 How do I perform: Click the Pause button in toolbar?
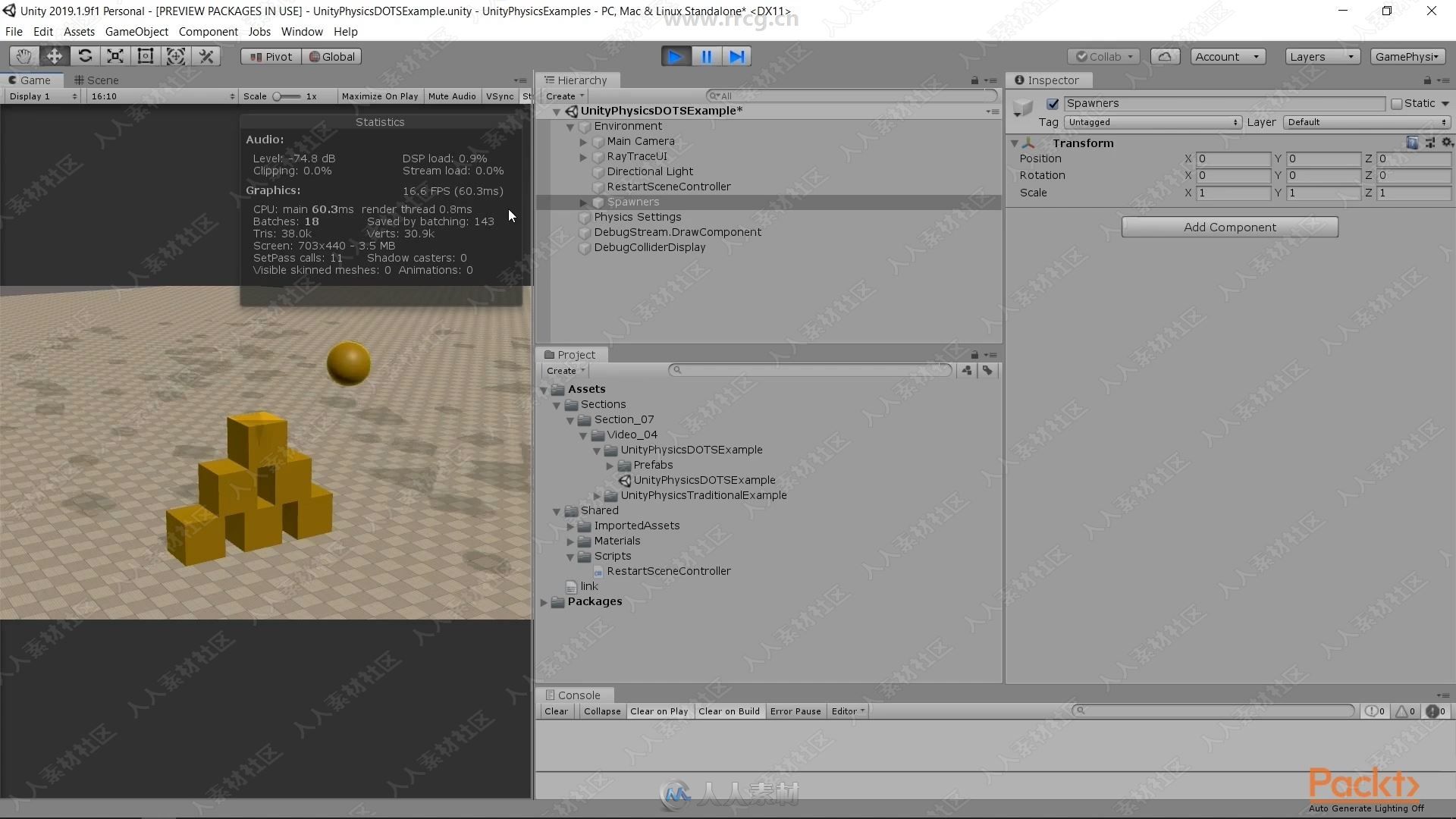pos(707,56)
